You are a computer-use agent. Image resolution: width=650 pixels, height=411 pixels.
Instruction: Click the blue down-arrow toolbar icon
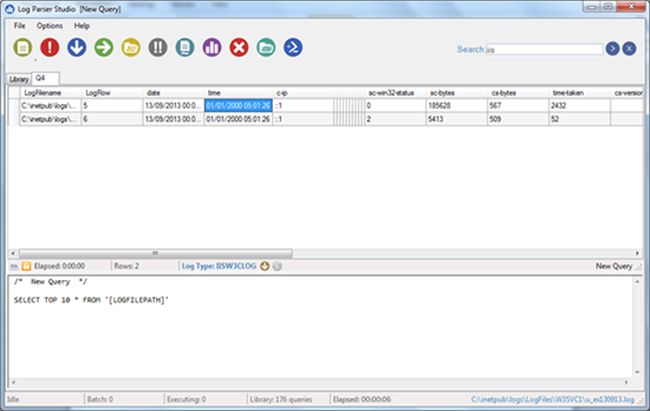click(77, 48)
